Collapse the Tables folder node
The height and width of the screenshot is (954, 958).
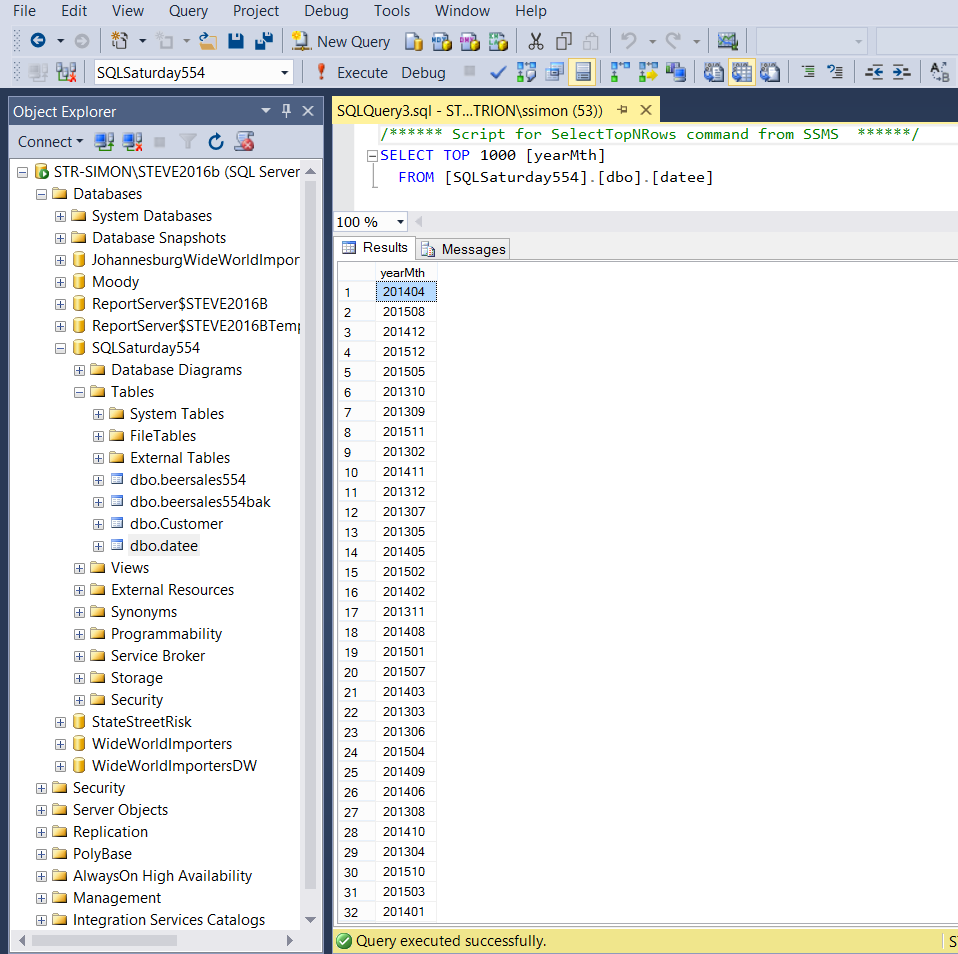(x=80, y=392)
